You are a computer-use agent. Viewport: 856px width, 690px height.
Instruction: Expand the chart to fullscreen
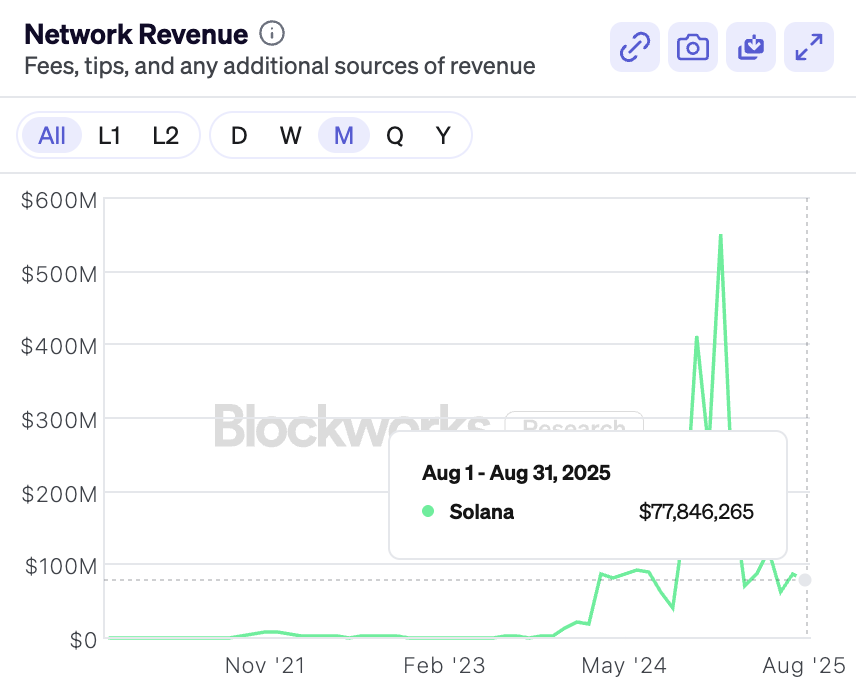809,47
